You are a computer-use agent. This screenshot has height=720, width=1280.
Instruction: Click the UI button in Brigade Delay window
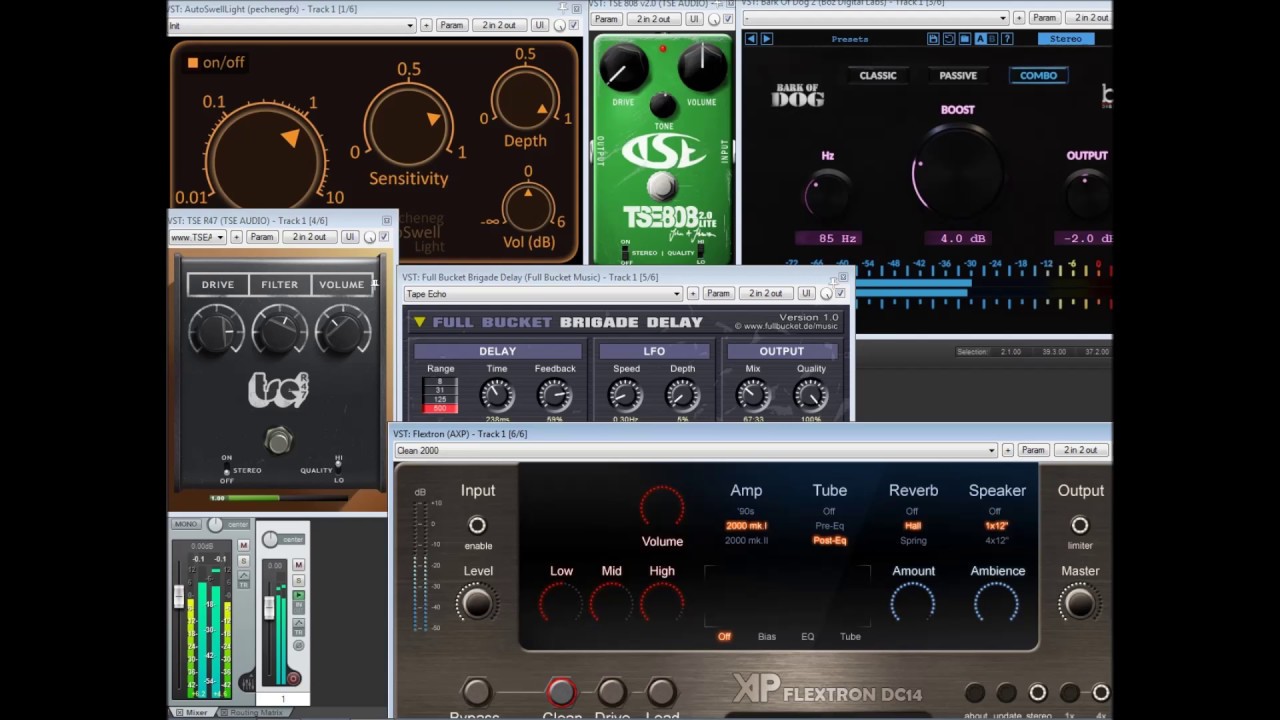(x=806, y=294)
